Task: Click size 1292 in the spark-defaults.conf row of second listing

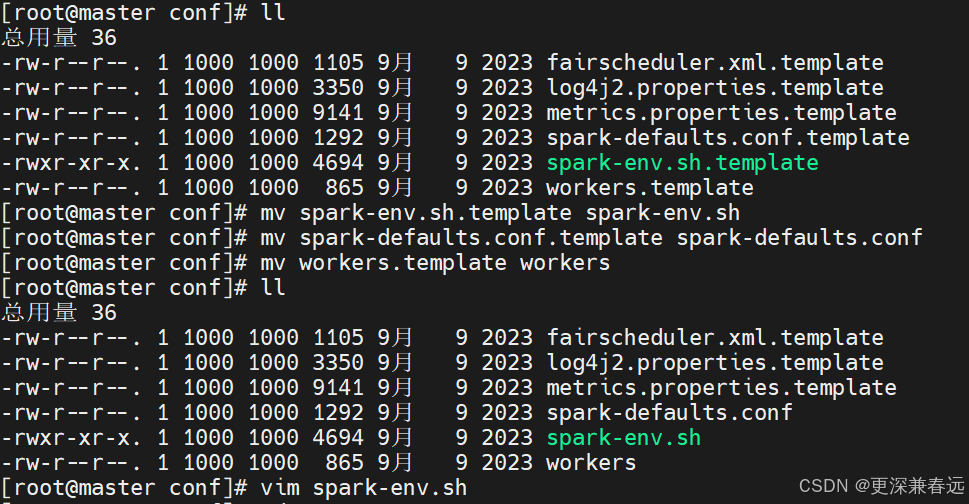Action: click(x=338, y=413)
